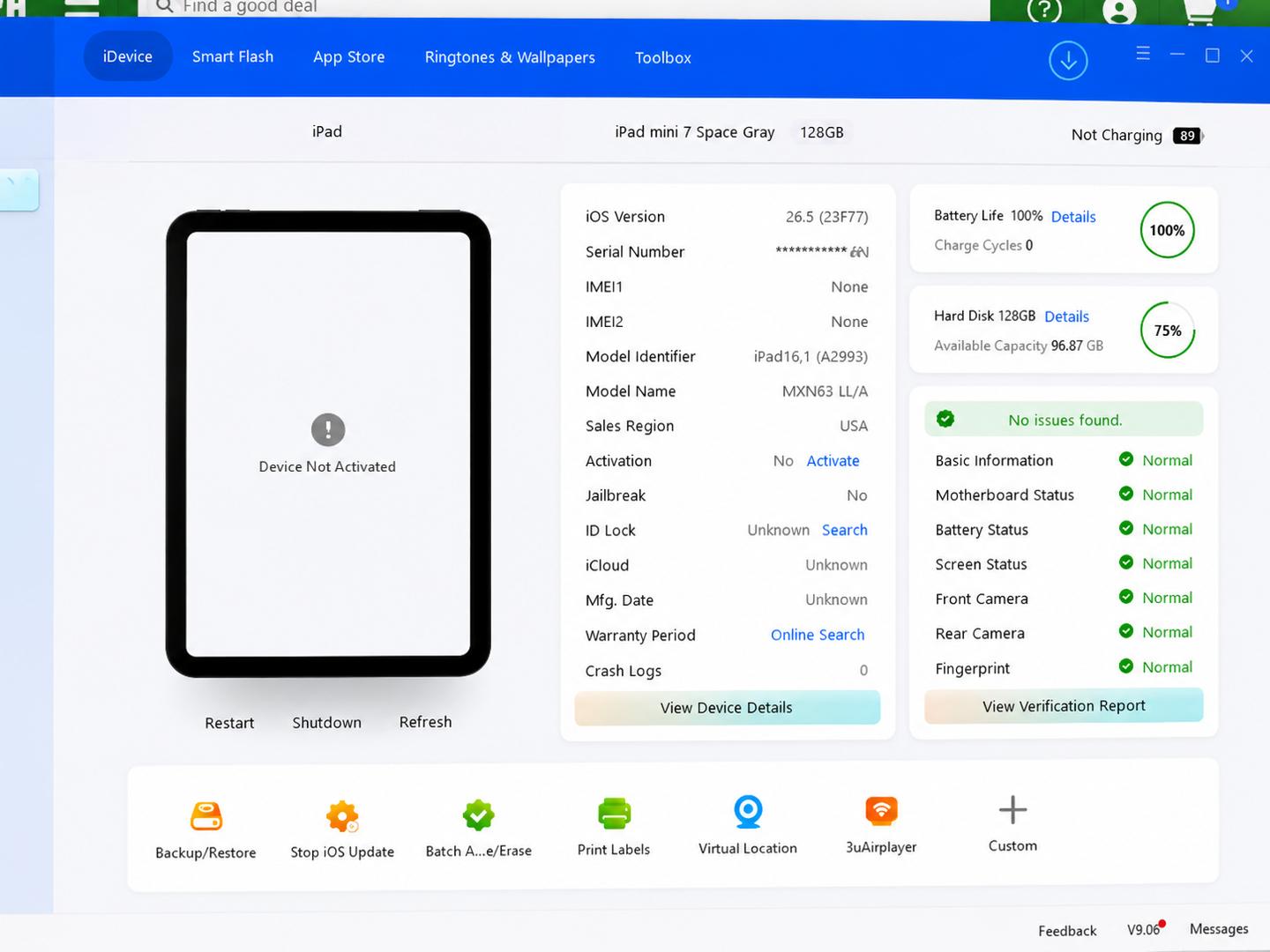
Task: Go to Ringtones & Wallpapers tab
Action: coord(510,57)
